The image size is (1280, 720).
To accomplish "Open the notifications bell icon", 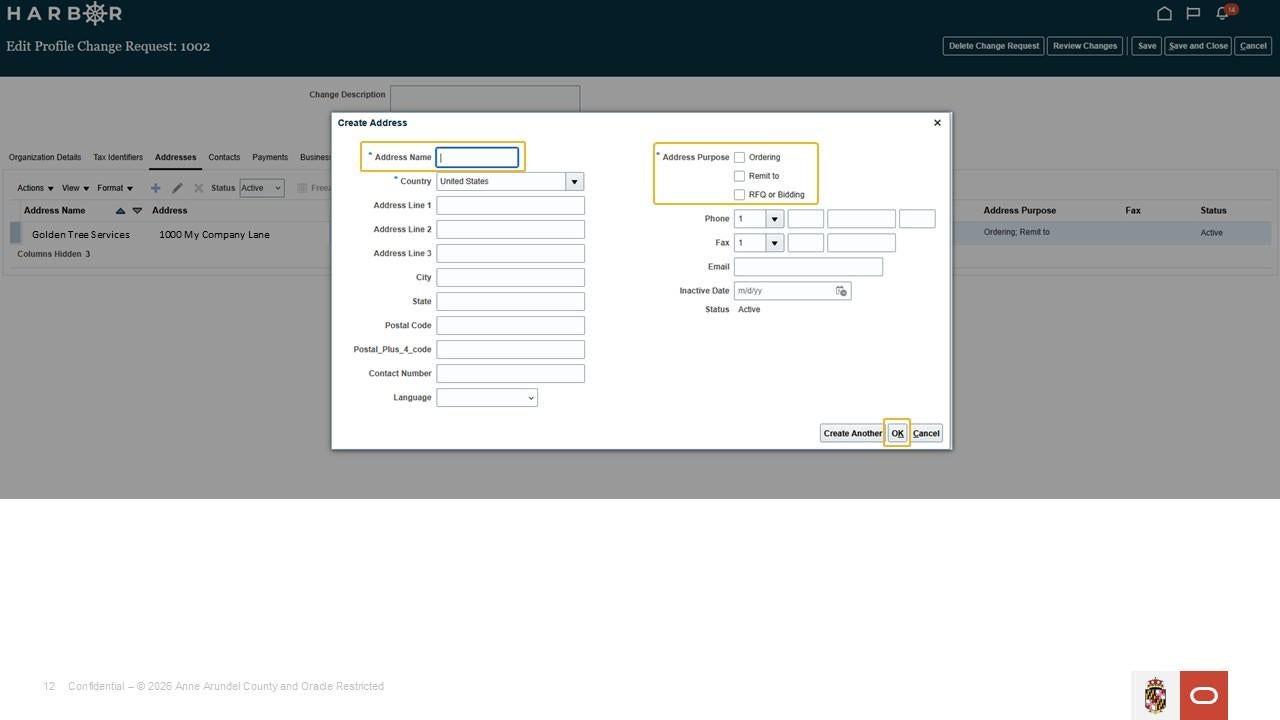I will coord(1222,13).
